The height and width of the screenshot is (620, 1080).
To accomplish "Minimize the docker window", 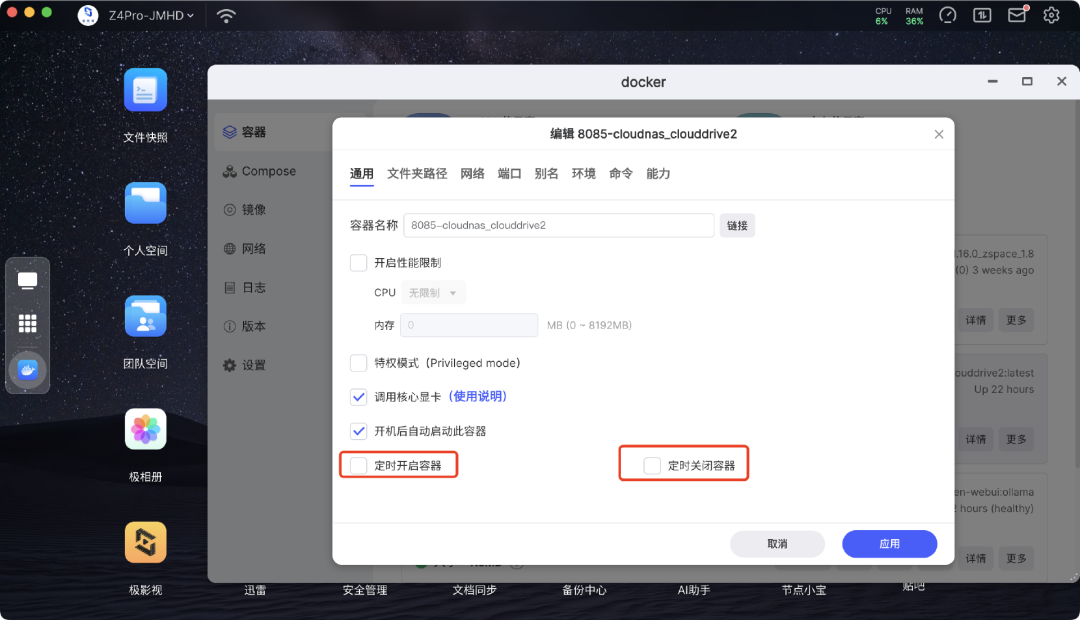I will [x=993, y=81].
